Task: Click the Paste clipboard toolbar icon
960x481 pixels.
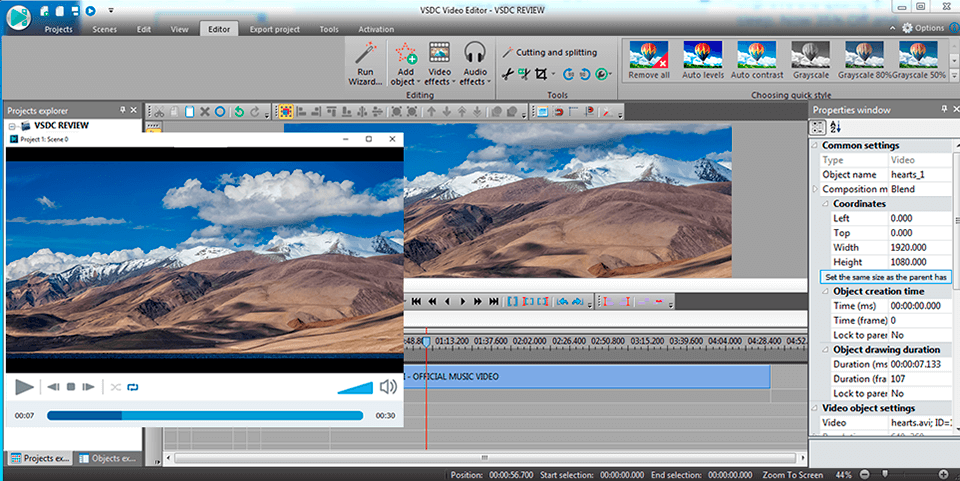Action: tap(190, 112)
